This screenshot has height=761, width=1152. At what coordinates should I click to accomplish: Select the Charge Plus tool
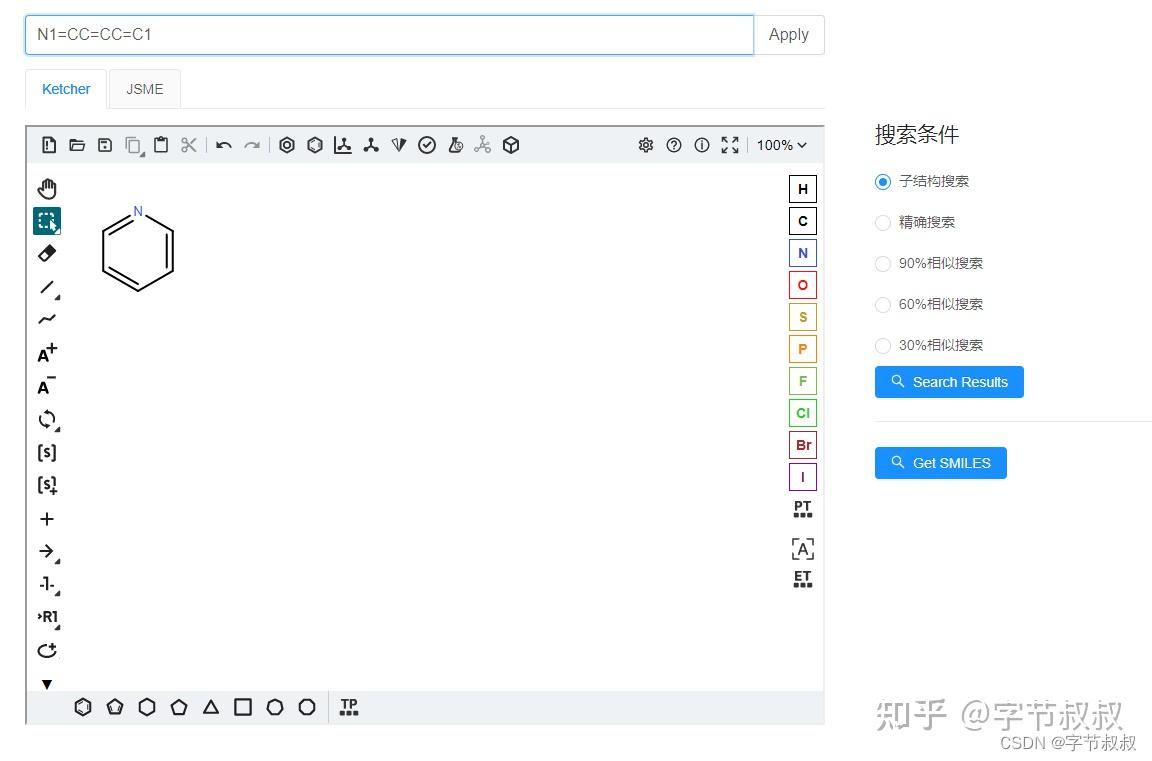(x=46, y=353)
